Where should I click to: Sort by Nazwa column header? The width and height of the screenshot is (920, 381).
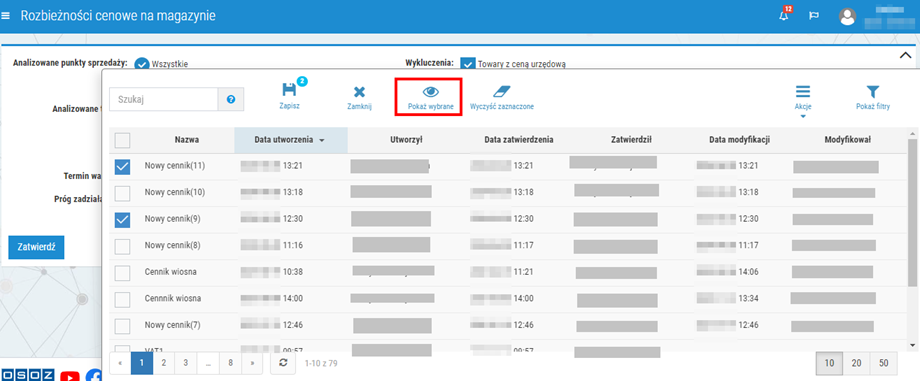187,140
